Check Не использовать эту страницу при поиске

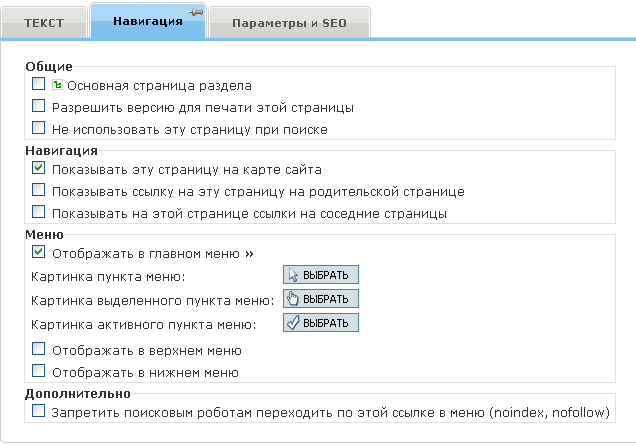39,128
